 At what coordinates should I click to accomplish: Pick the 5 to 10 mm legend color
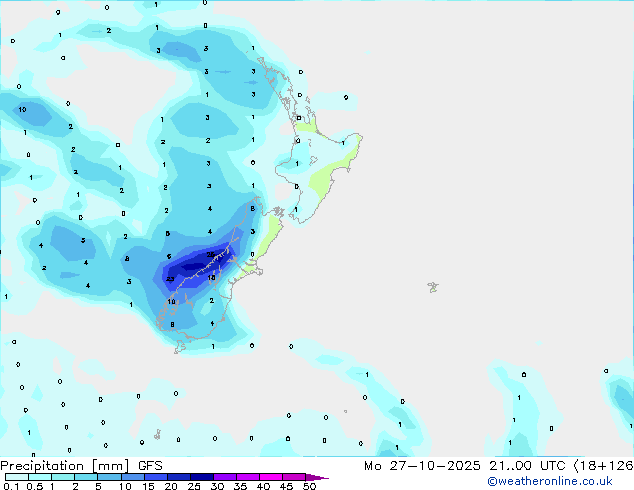(109, 477)
